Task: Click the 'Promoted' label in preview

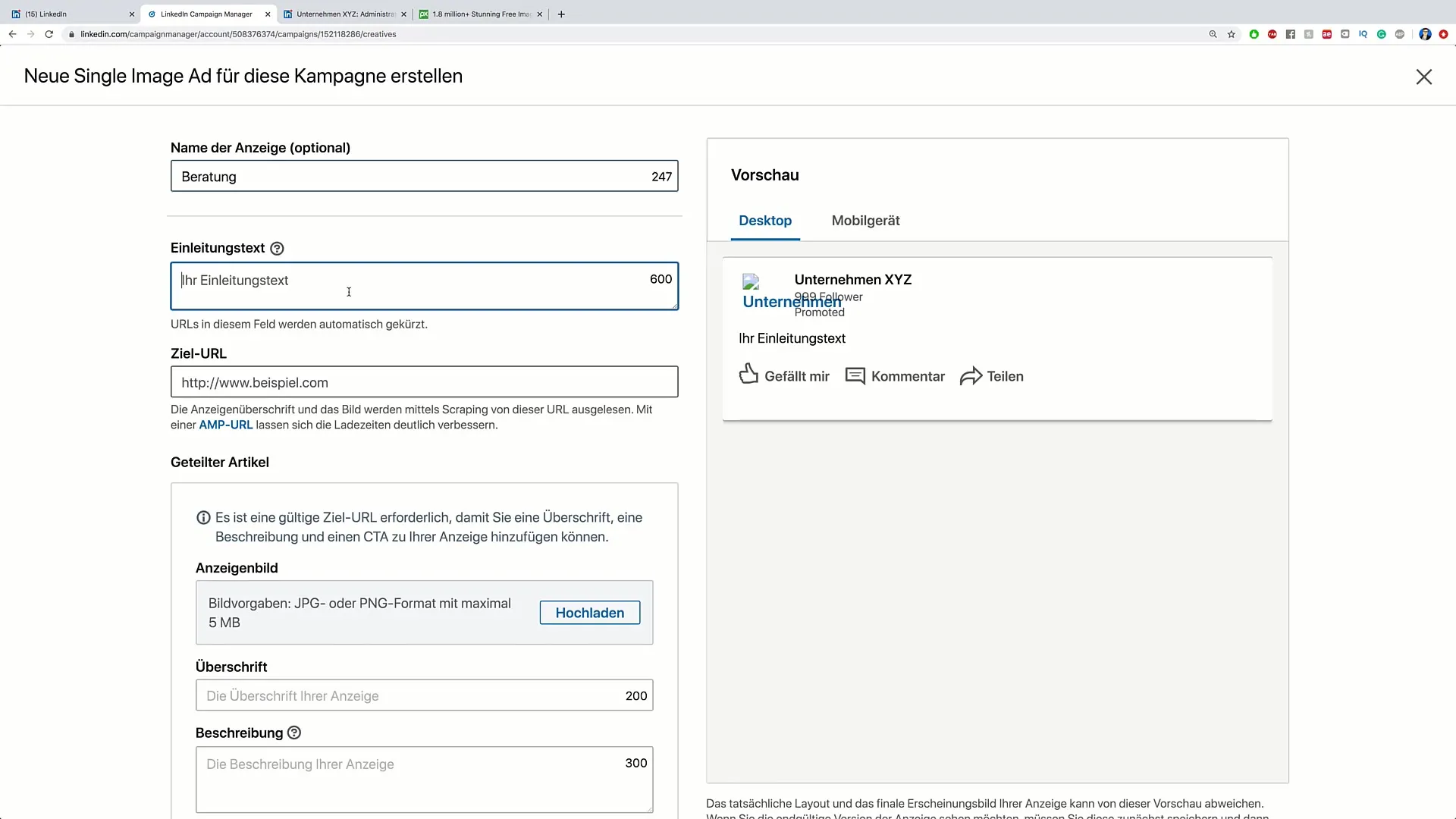Action: pyautogui.click(x=819, y=312)
